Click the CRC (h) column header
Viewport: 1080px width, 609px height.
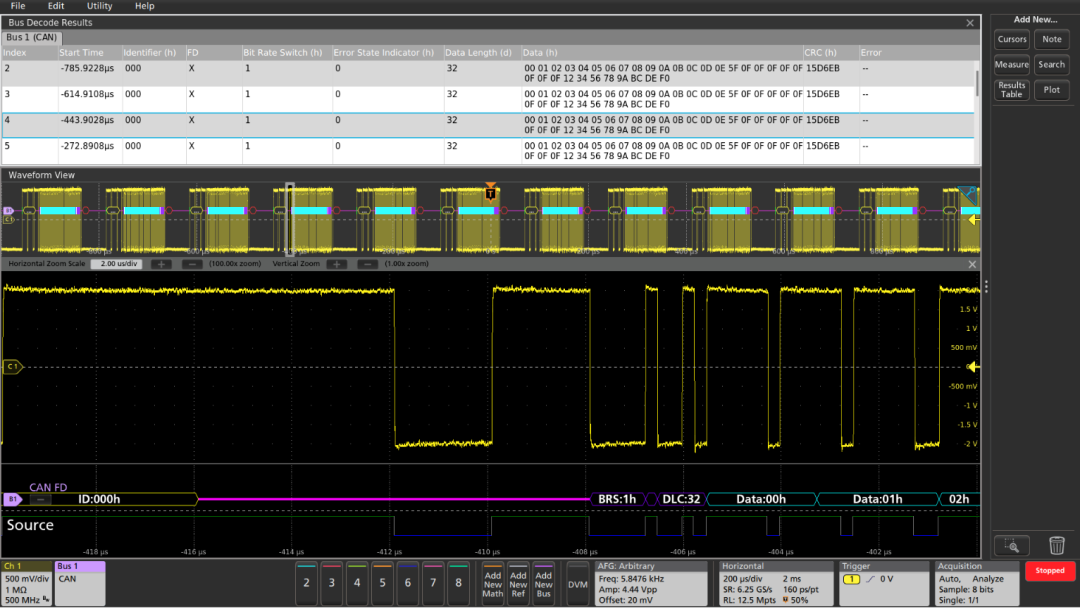820,52
